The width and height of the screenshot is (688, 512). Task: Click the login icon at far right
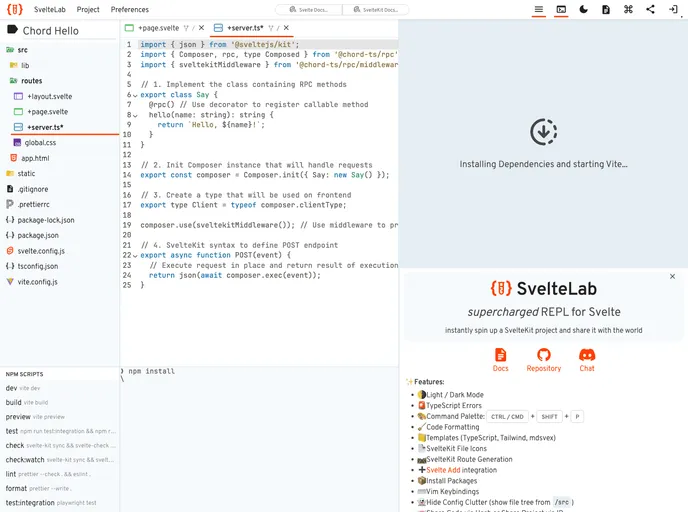pos(673,9)
